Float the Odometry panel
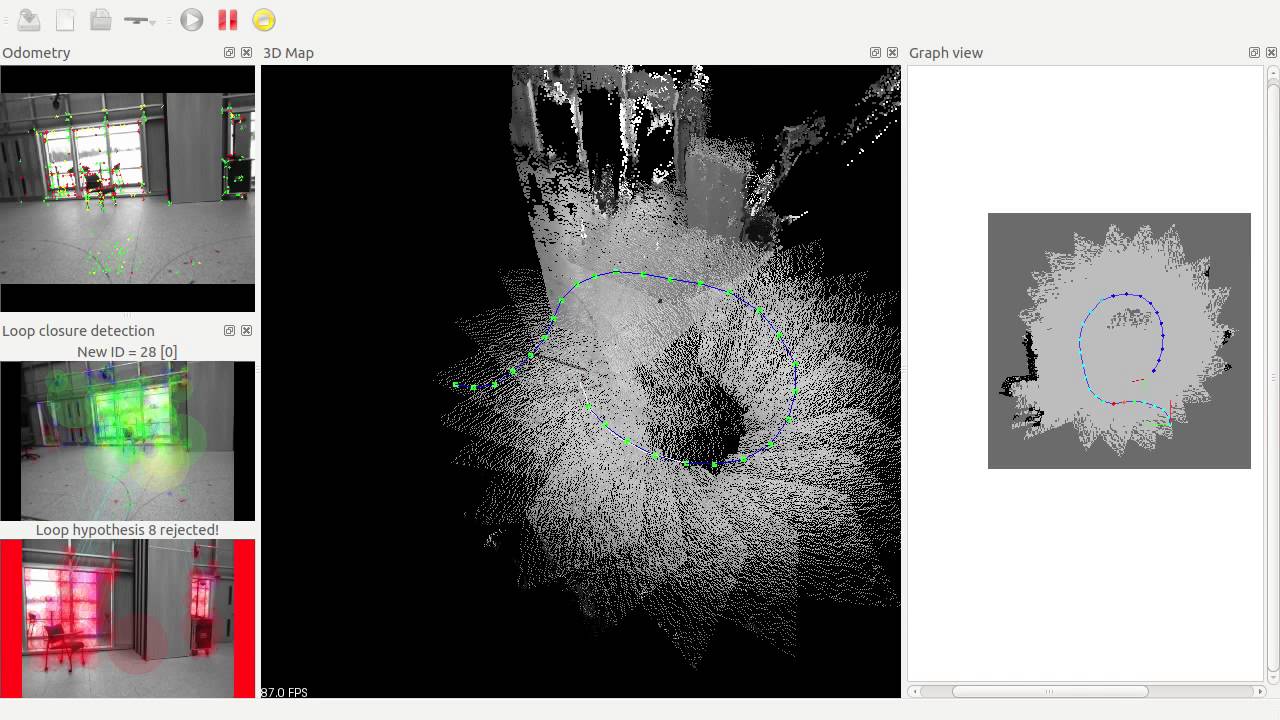 (x=229, y=53)
